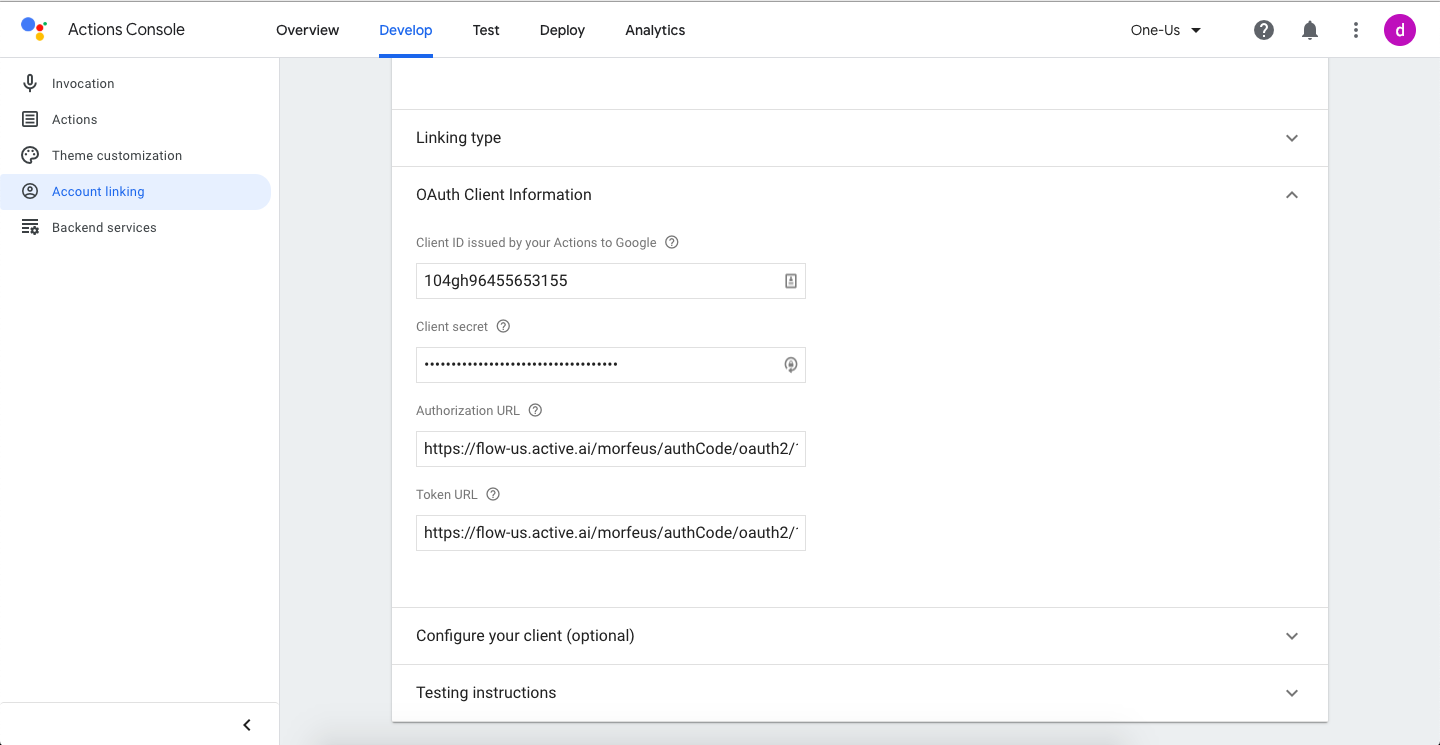This screenshot has height=745, width=1440.
Task: Click help icon next to Authorization URL
Action: [535, 410]
